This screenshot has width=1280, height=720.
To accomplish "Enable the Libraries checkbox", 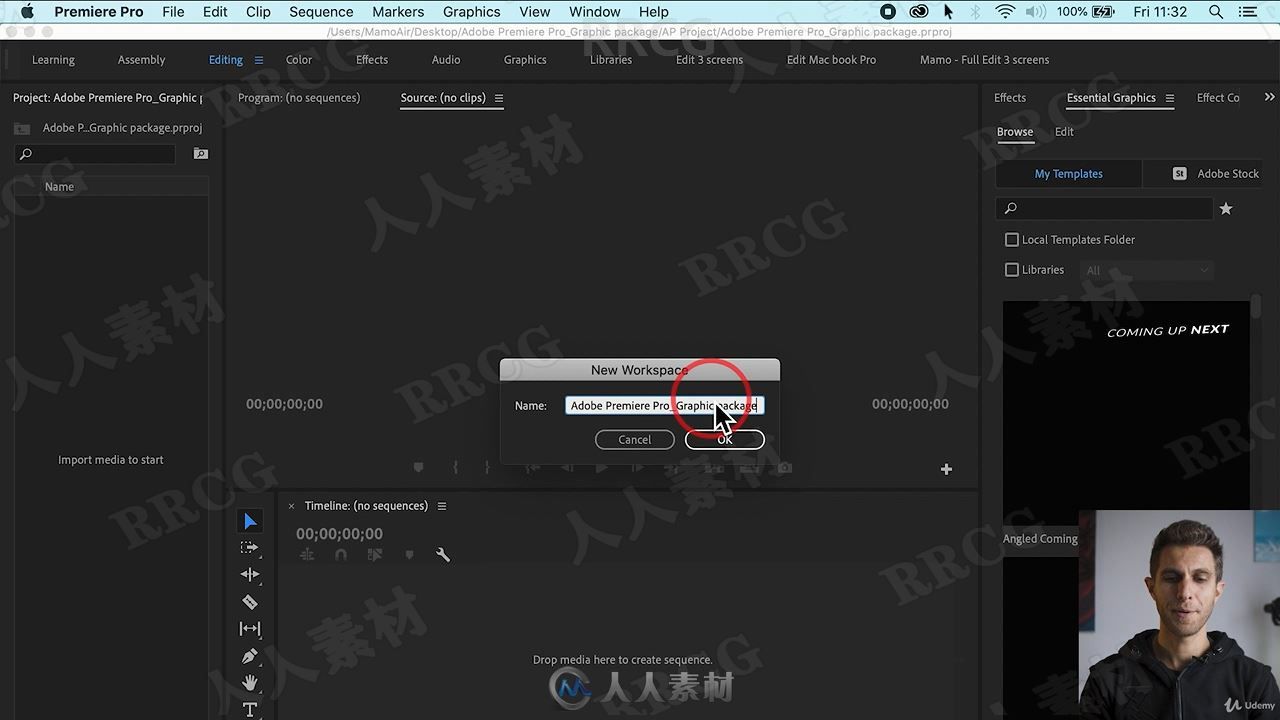I will point(1012,270).
